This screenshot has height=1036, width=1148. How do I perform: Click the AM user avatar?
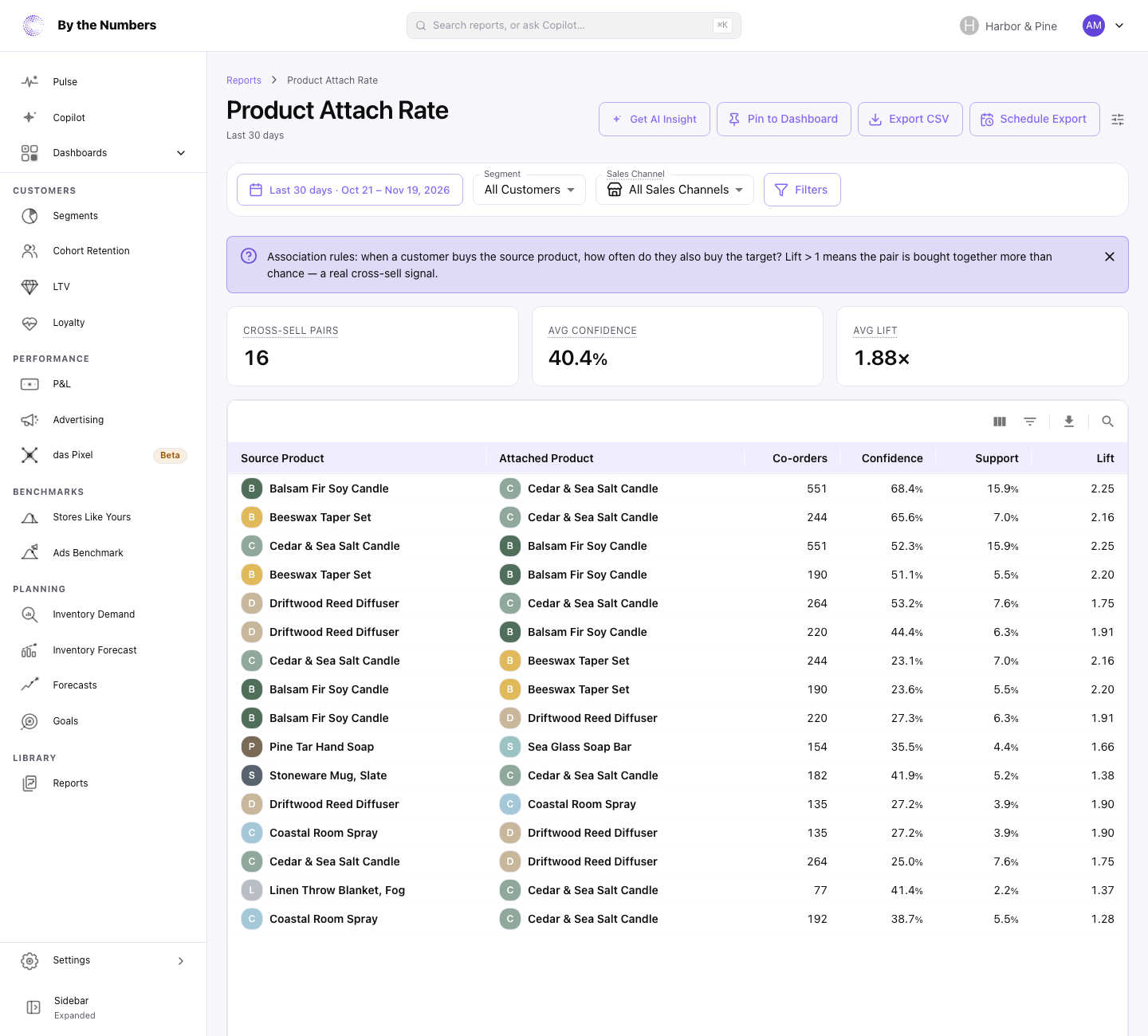pyautogui.click(x=1094, y=26)
